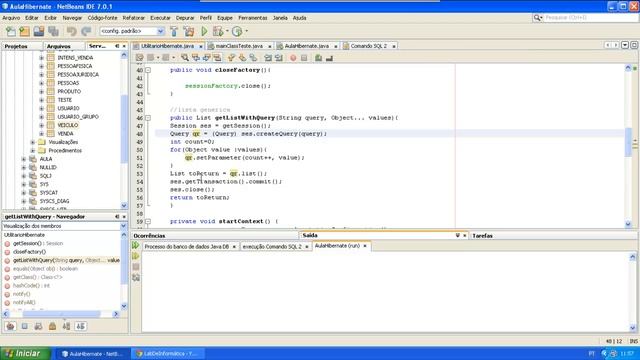
Task: Select the Procedimentos folder
Action: 64,151
